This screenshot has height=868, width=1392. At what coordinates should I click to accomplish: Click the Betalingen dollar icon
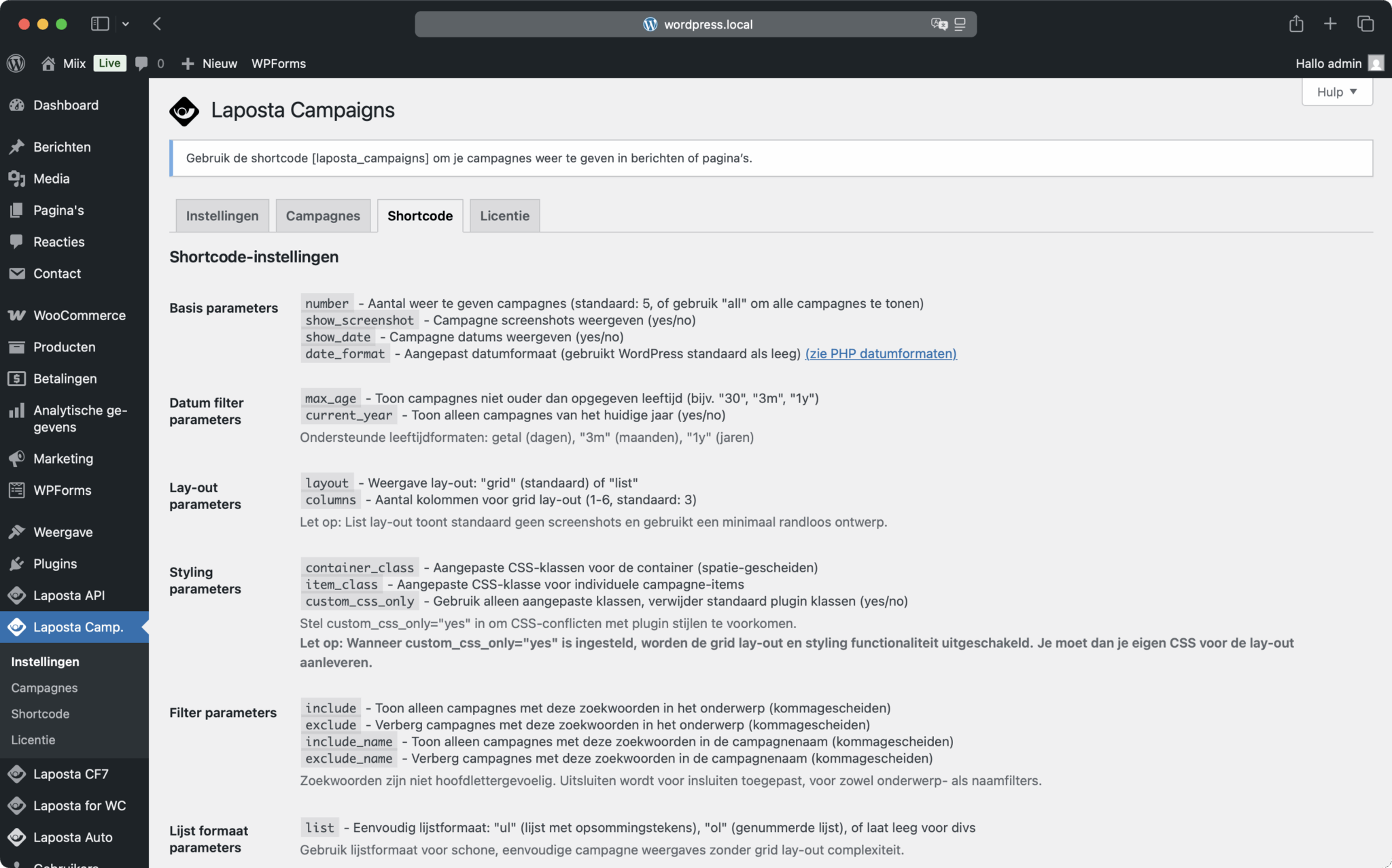point(17,379)
